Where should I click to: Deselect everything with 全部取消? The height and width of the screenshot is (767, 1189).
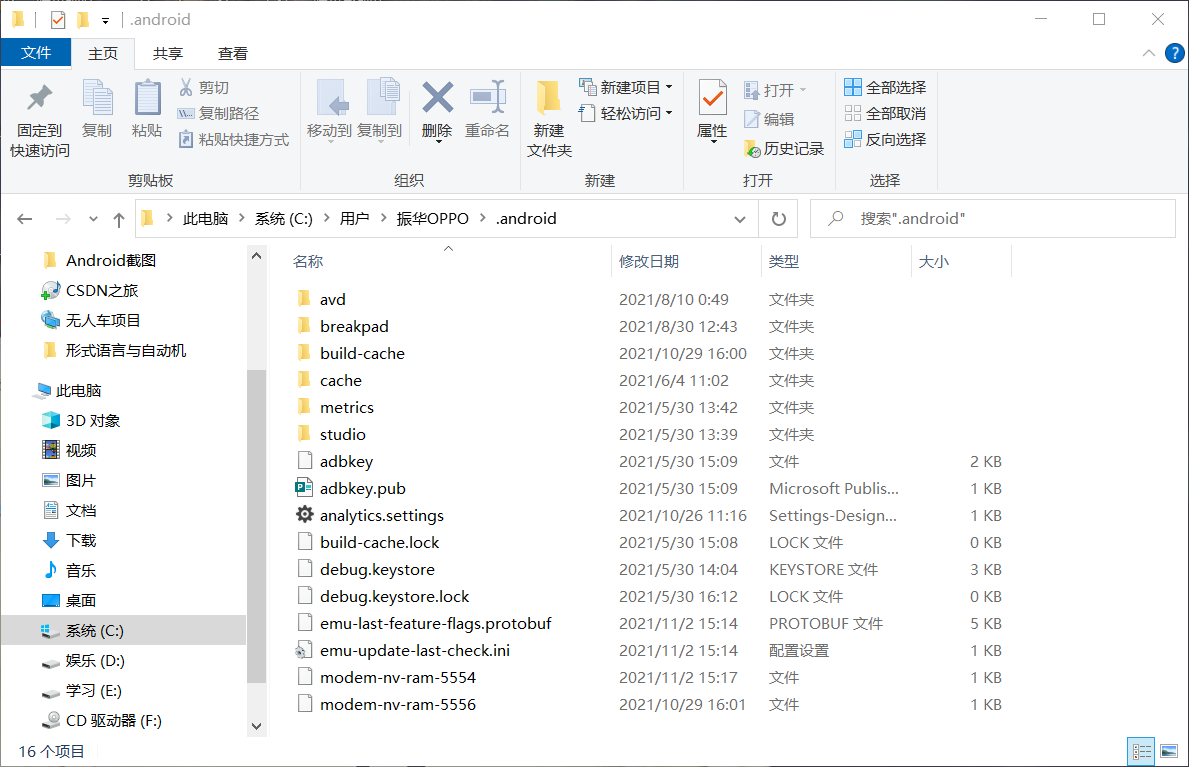pos(885,112)
